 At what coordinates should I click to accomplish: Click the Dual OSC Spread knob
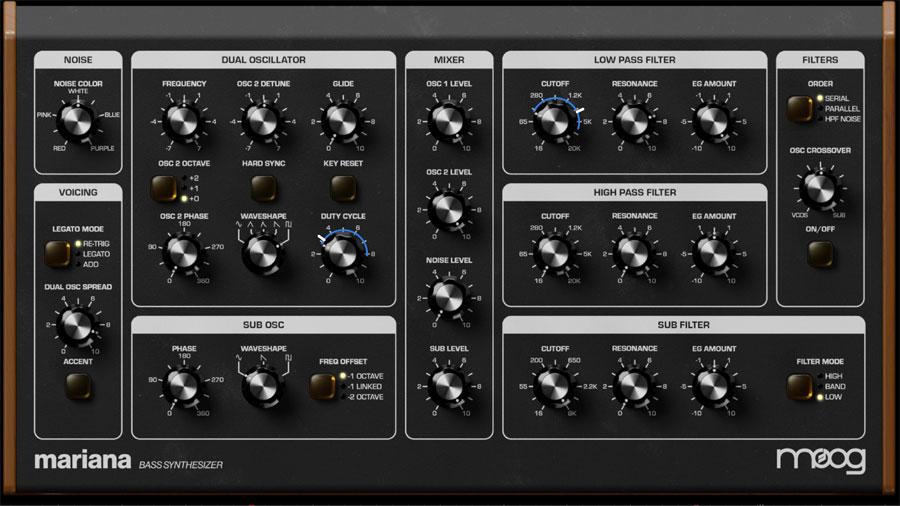(x=77, y=325)
